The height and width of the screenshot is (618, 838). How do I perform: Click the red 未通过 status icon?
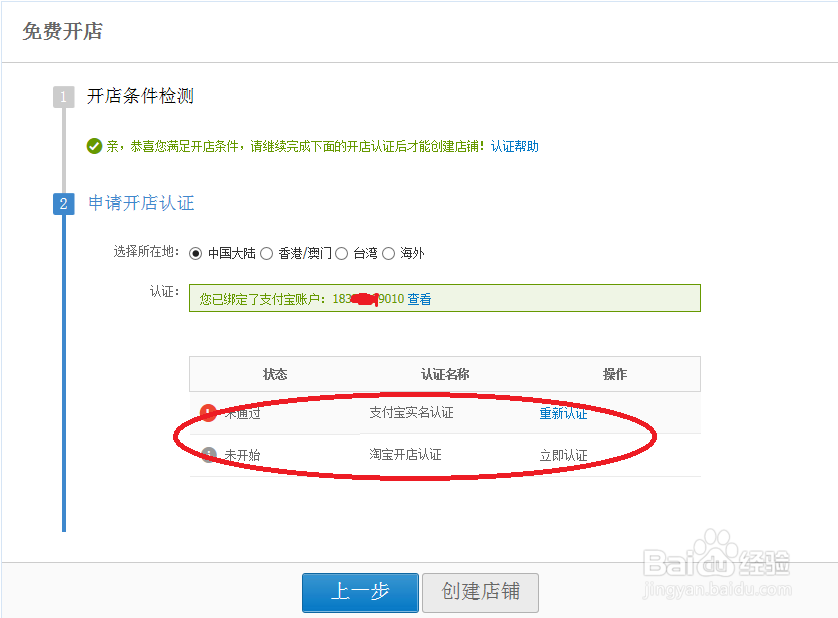click(x=208, y=413)
